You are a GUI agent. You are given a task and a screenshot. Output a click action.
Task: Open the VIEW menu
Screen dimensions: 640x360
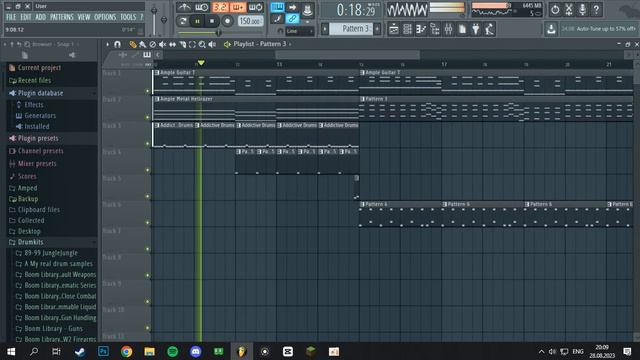coord(84,17)
